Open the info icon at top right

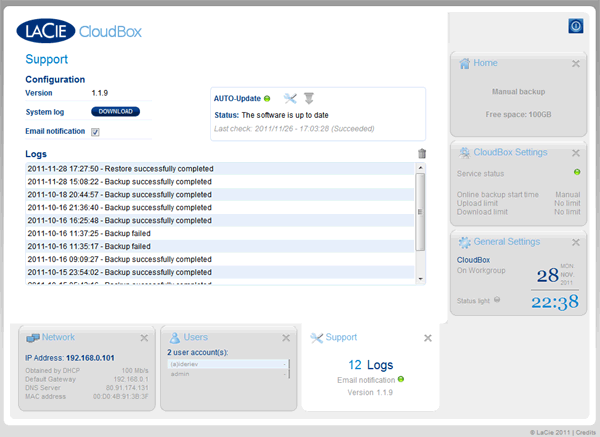(x=576, y=26)
